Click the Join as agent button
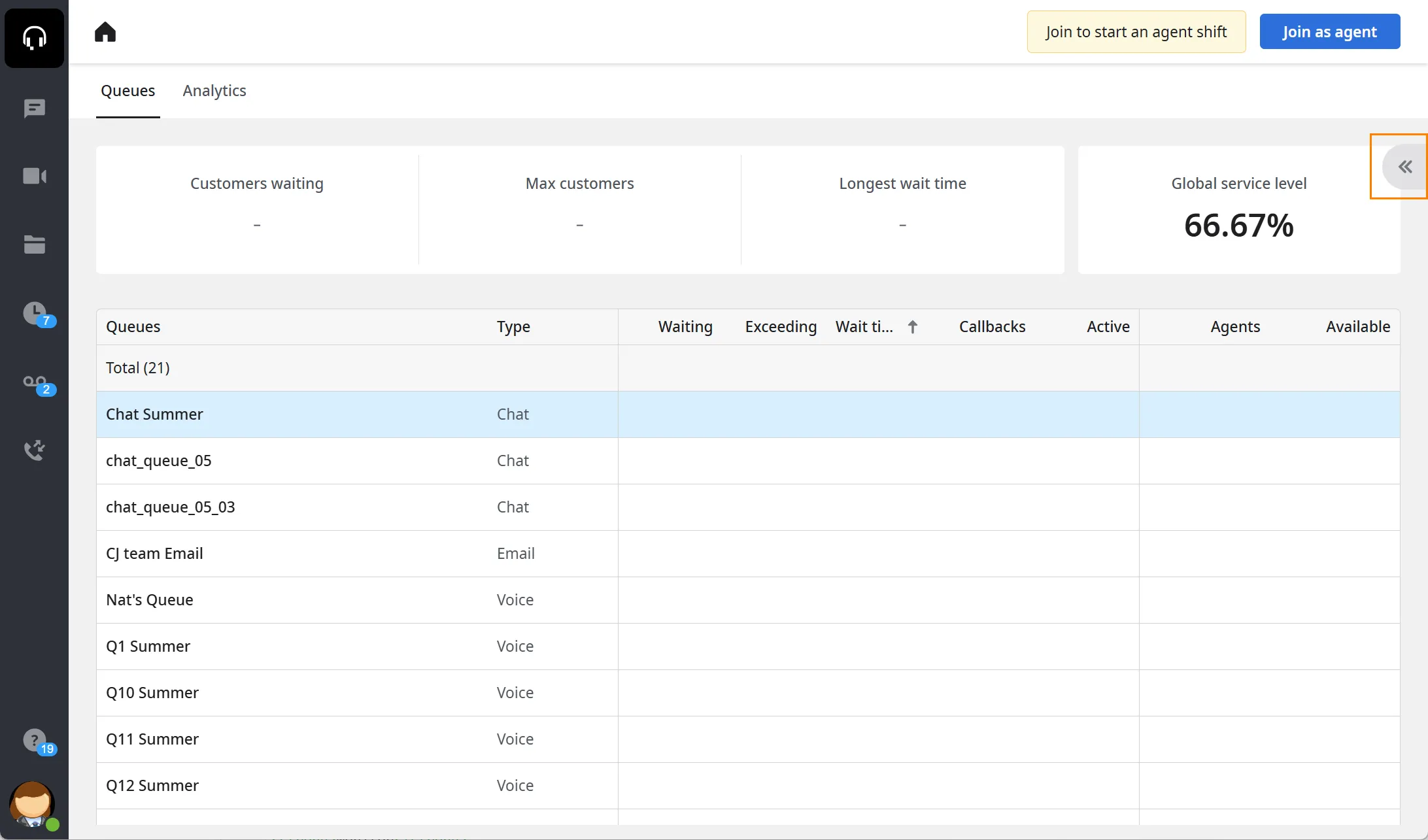The height and width of the screenshot is (840, 1428). coord(1330,31)
